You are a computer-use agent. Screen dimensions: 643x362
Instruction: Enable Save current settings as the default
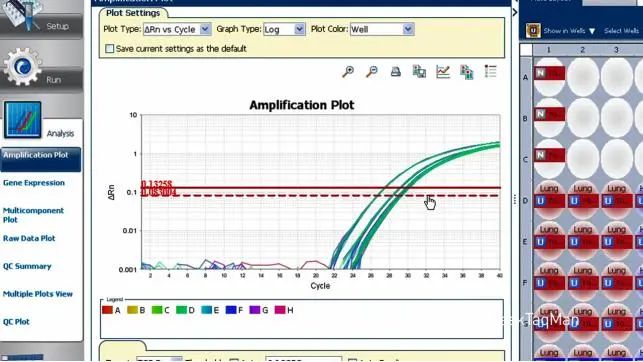click(109, 49)
